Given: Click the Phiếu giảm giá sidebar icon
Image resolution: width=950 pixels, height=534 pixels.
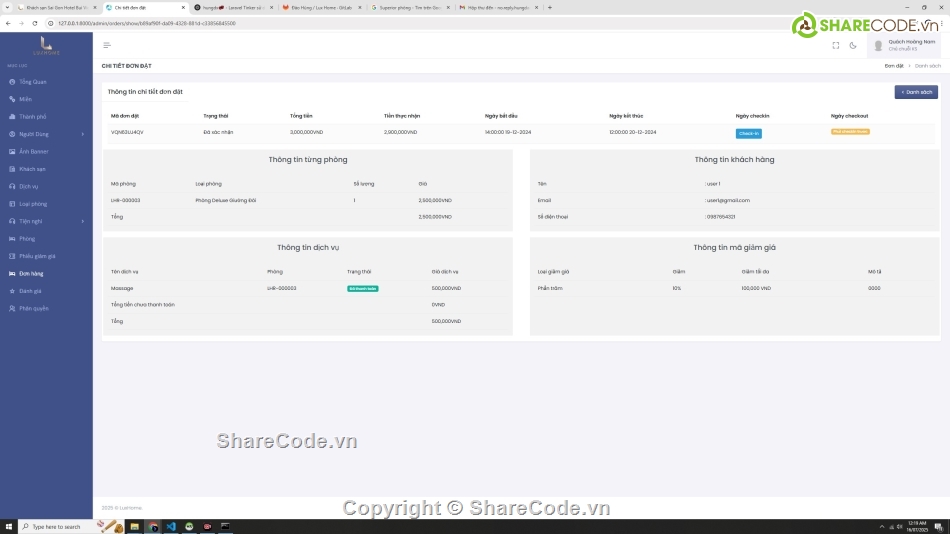Looking at the screenshot, I should [x=12, y=256].
